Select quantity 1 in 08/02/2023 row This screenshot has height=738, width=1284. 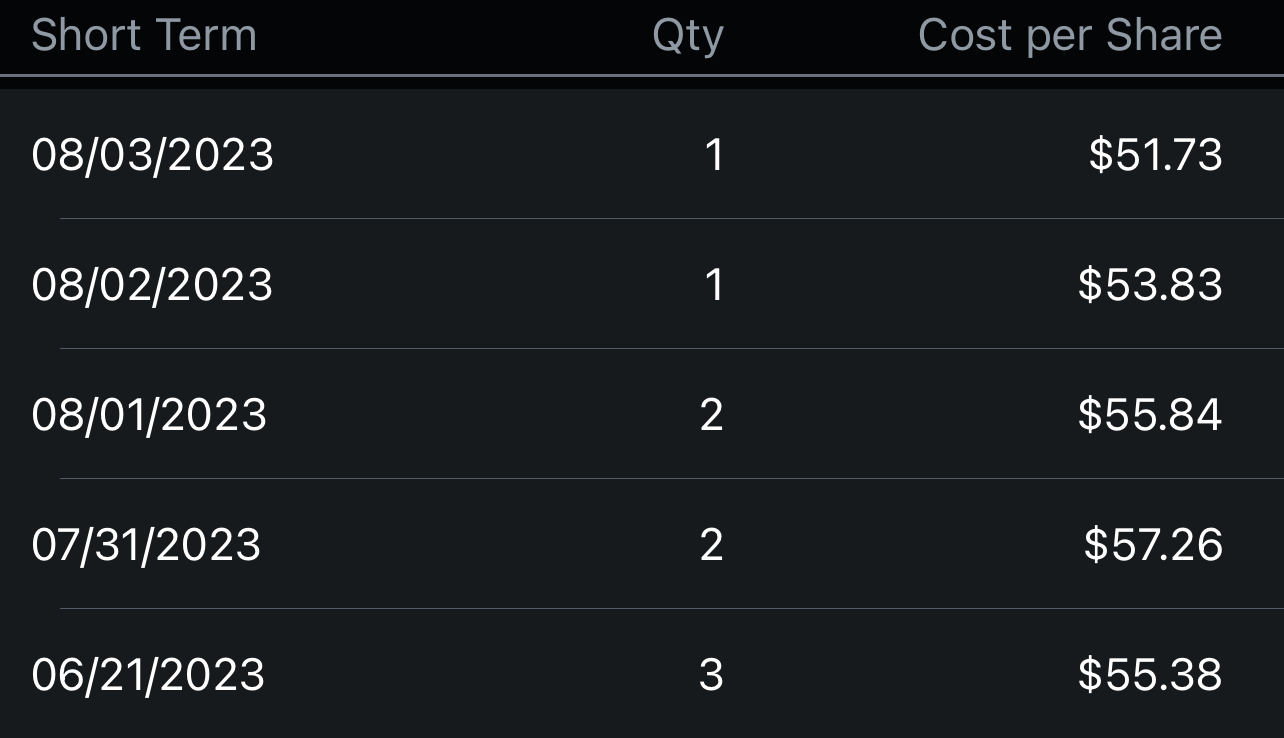pyautogui.click(x=714, y=285)
